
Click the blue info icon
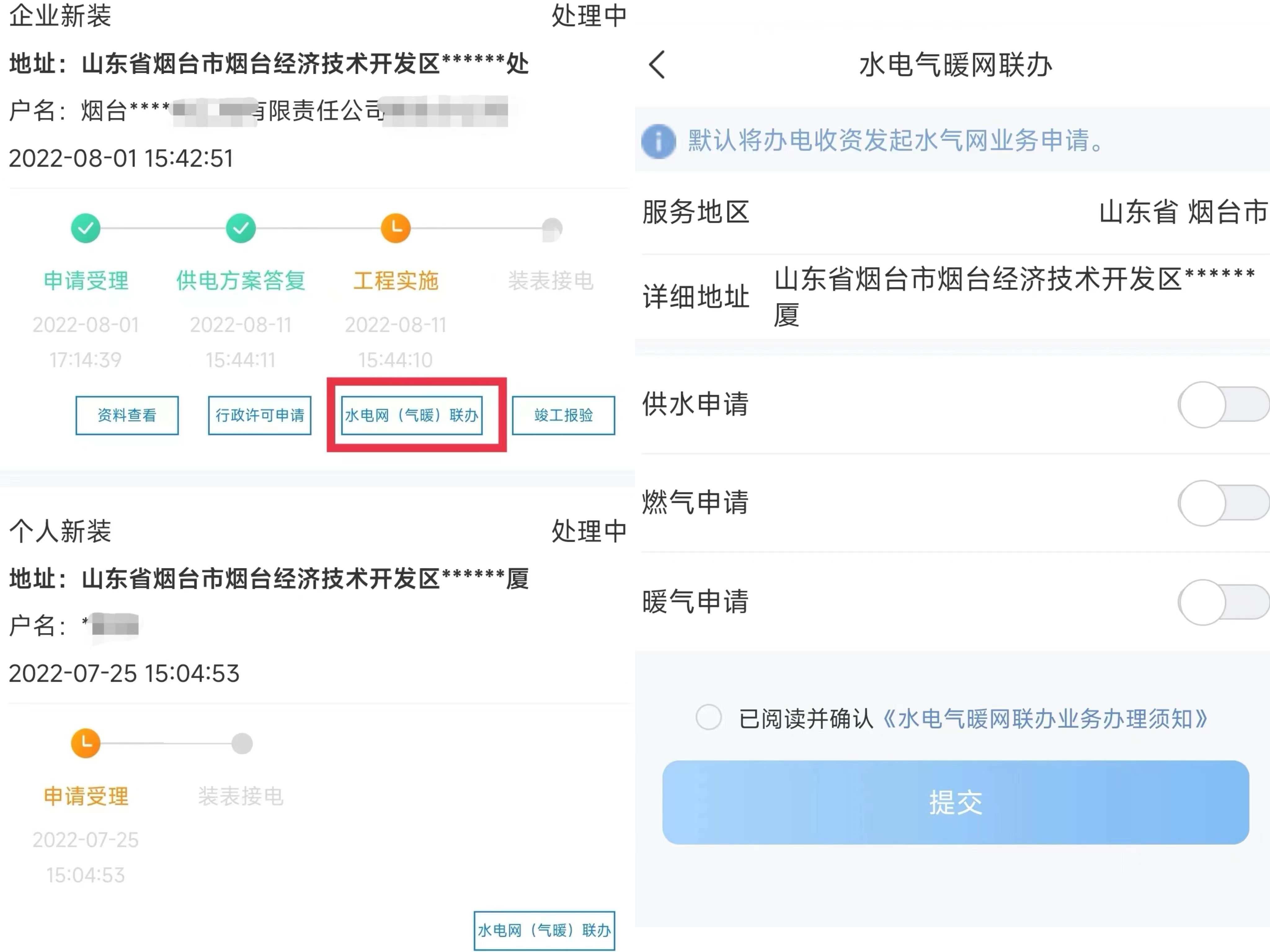[x=658, y=141]
